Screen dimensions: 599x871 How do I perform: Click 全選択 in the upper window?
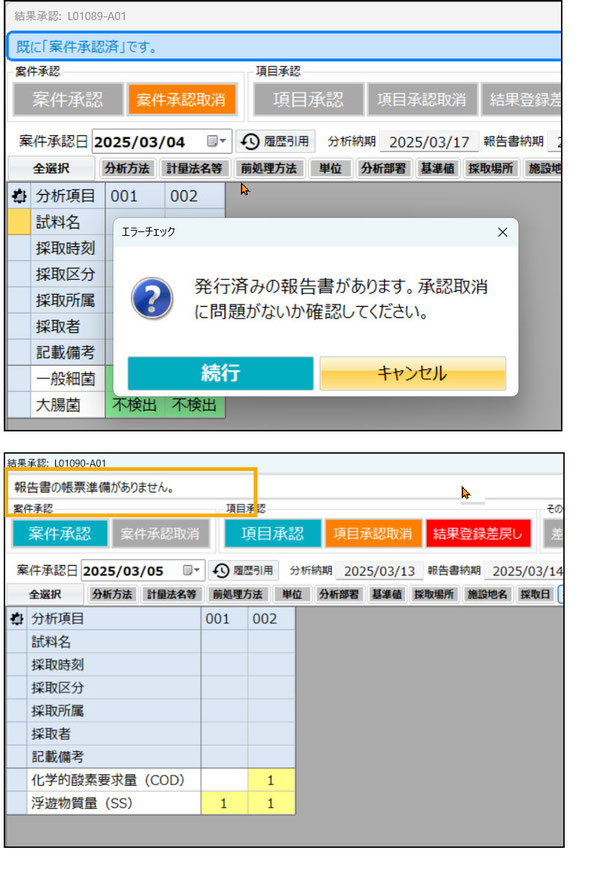[52, 168]
